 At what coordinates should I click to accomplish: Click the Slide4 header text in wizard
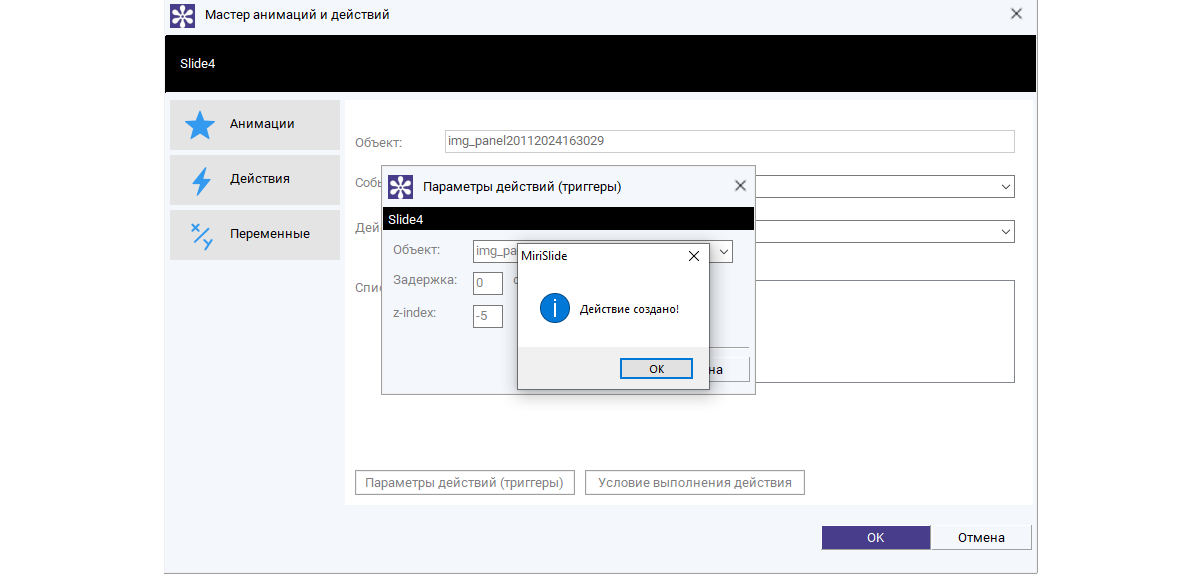tap(198, 63)
